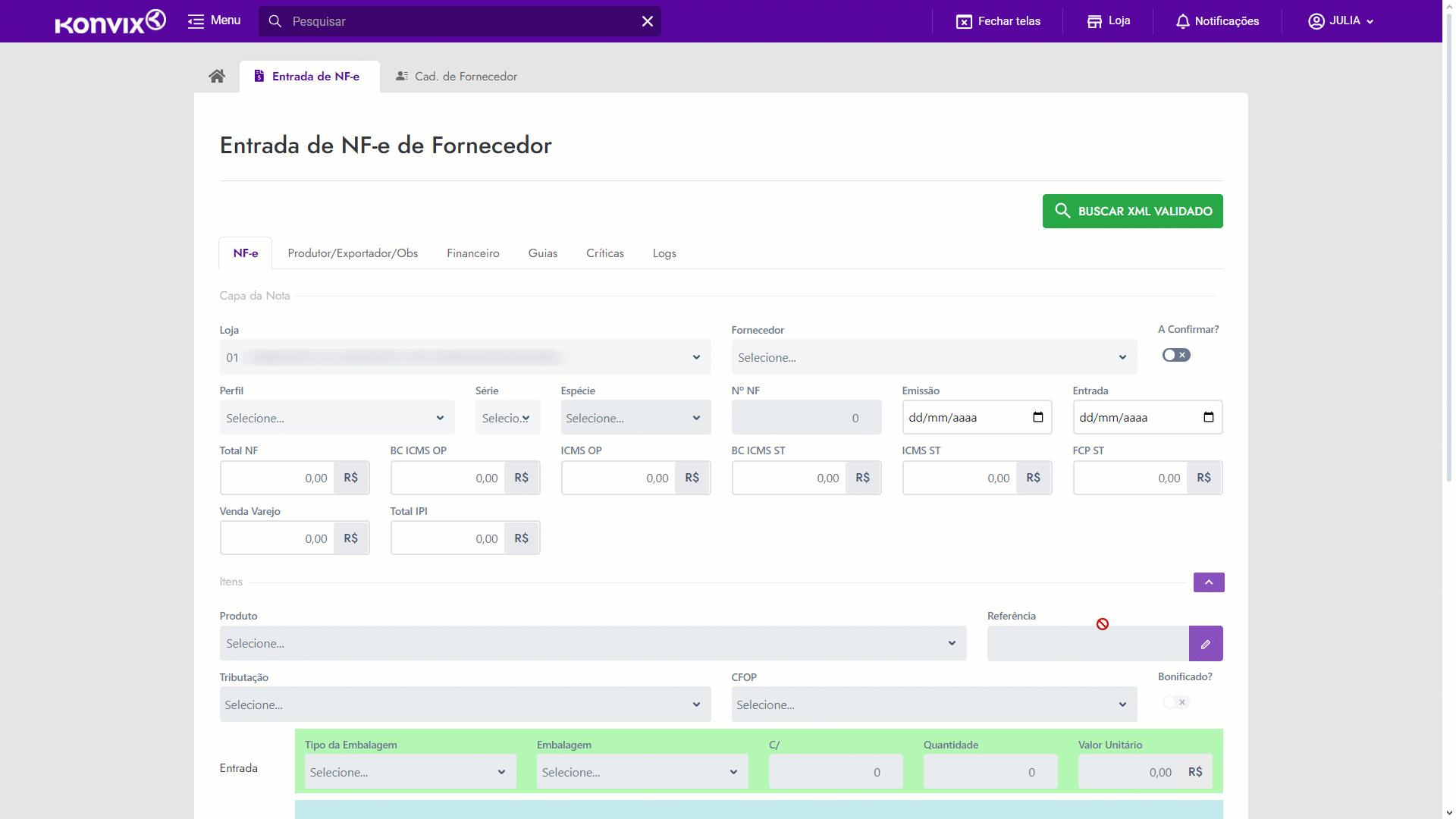Click the Total NF input field
Screen dimensions: 1456x819
(x=278, y=478)
